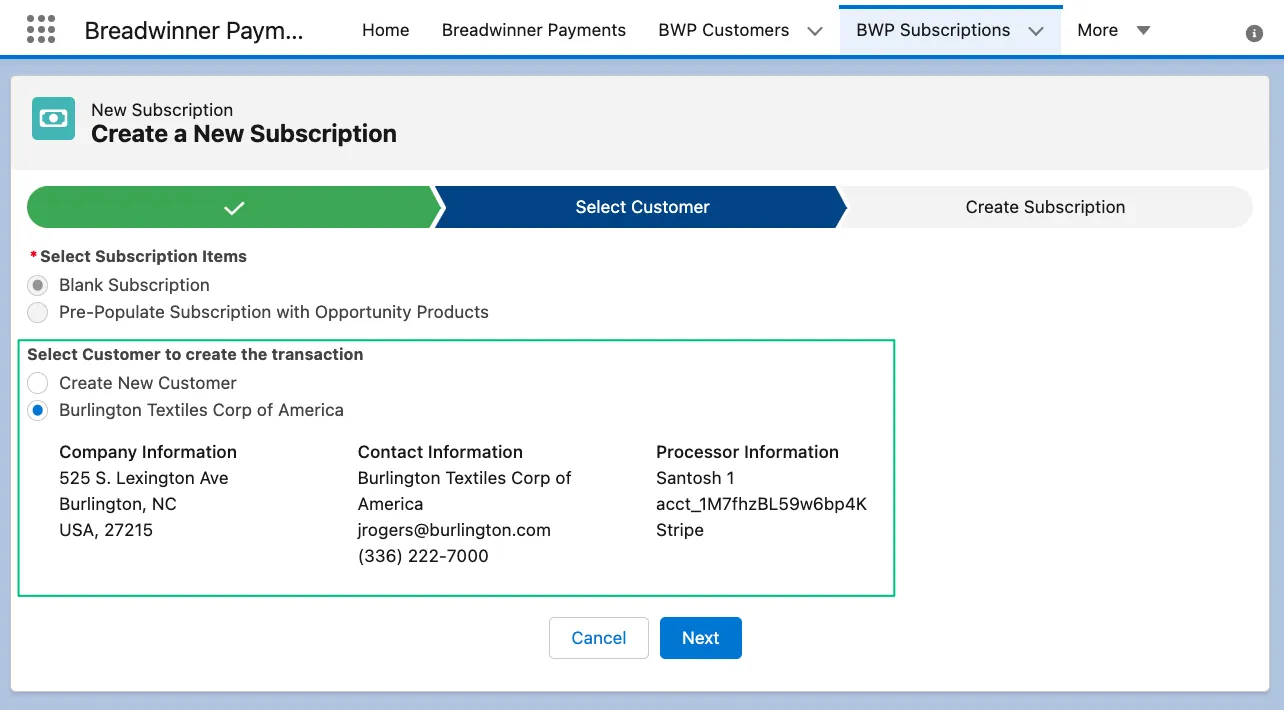Click the Stripe processor text
This screenshot has height=710, width=1284.
(680, 530)
